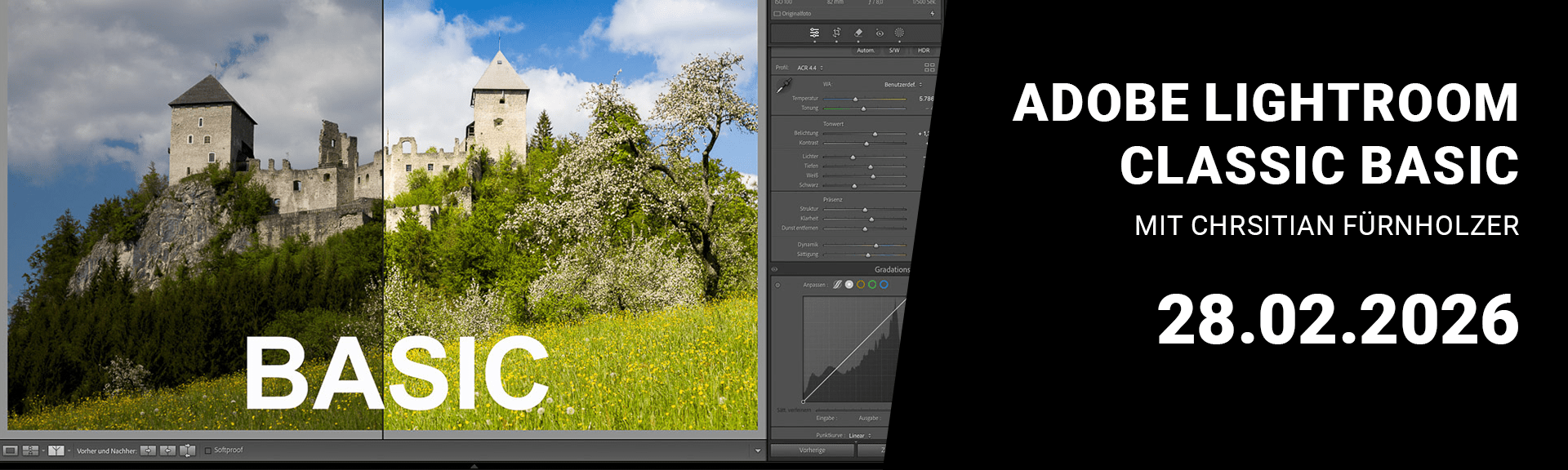Open the Benutzerdef. white balance dropdown
Image resolution: width=1568 pixels, height=470 pixels.
coord(902,84)
